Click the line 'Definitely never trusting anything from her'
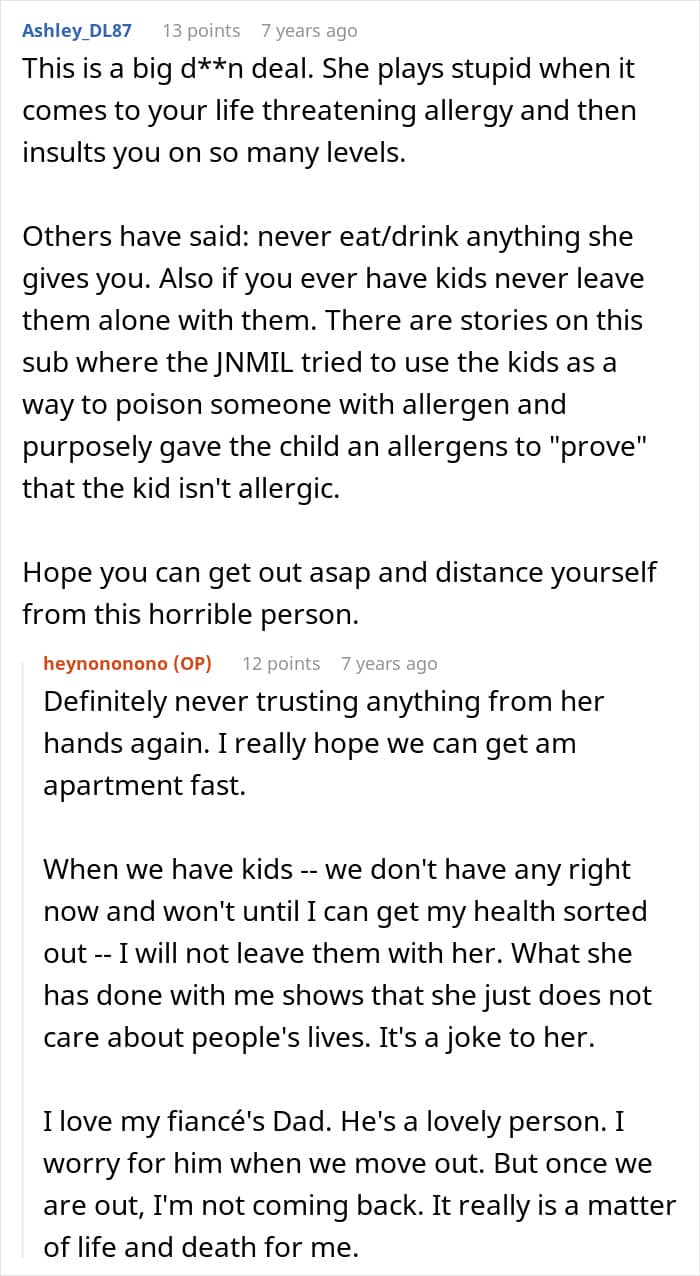Viewport: 700px width, 1276px height. tap(324, 701)
